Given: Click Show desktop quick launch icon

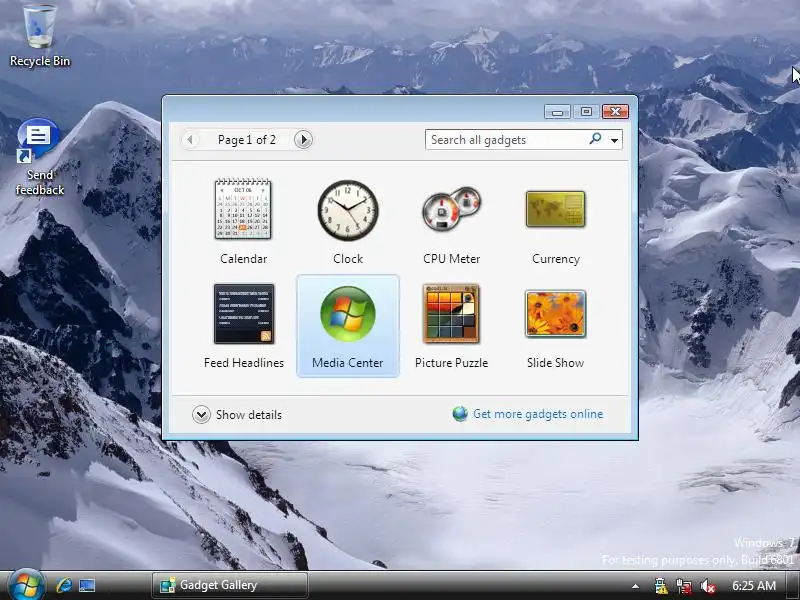Looking at the screenshot, I should [x=87, y=585].
